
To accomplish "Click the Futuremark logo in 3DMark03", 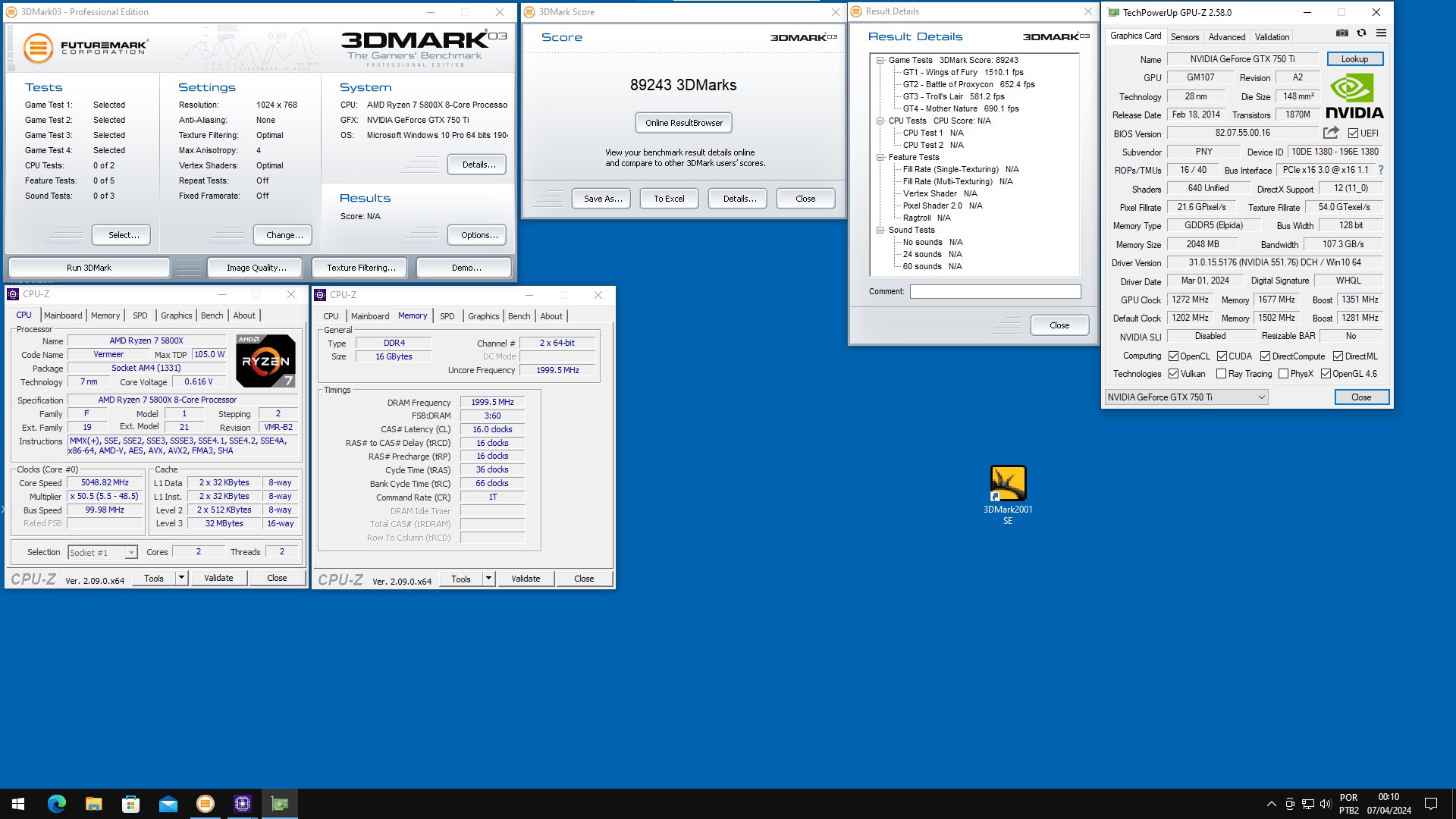I will (85, 48).
